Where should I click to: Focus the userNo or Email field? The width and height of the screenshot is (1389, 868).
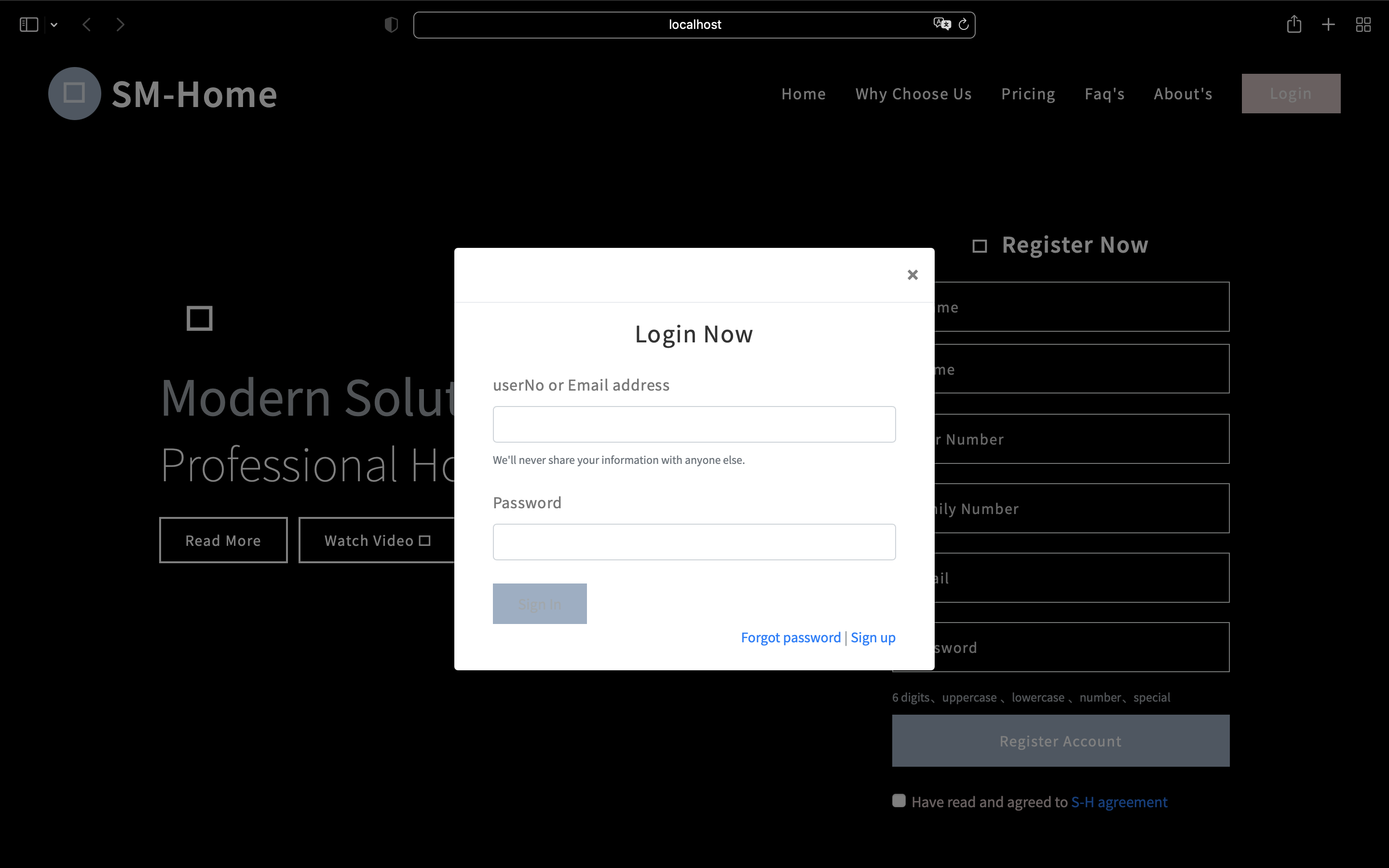coord(694,424)
